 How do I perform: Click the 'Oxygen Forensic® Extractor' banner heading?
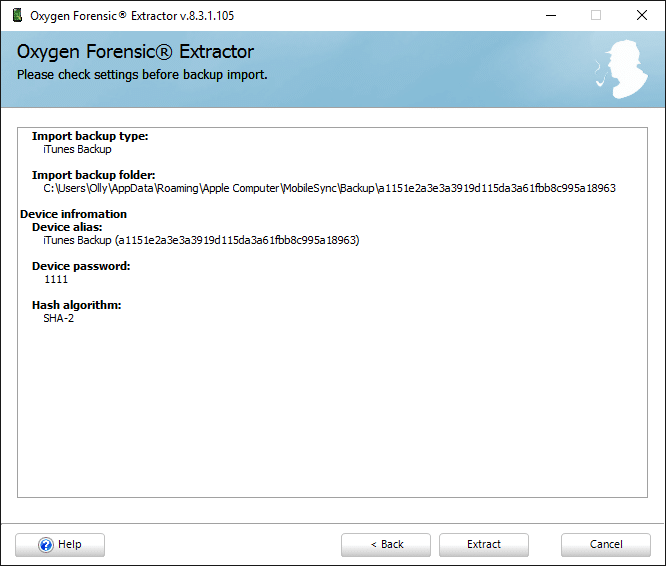tap(135, 52)
